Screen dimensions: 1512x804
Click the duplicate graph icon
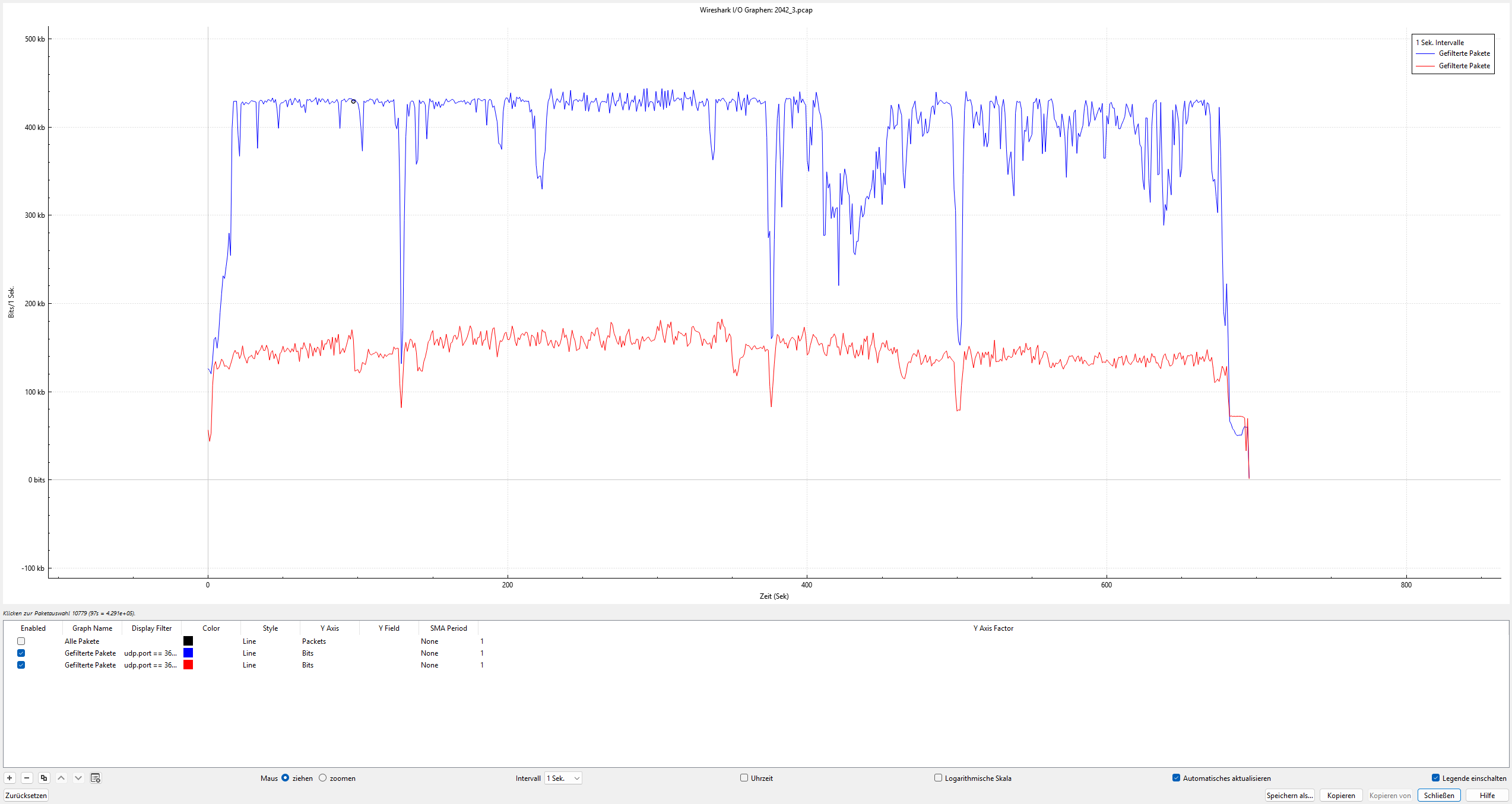click(x=44, y=778)
